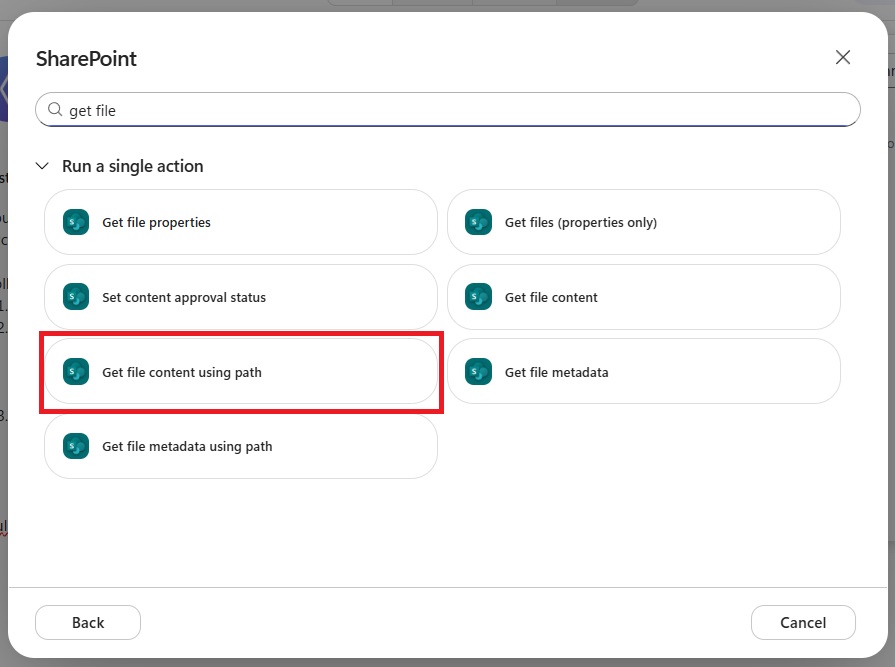The image size is (895, 667).
Task: Click the search magnifier icon
Action: click(x=55, y=110)
